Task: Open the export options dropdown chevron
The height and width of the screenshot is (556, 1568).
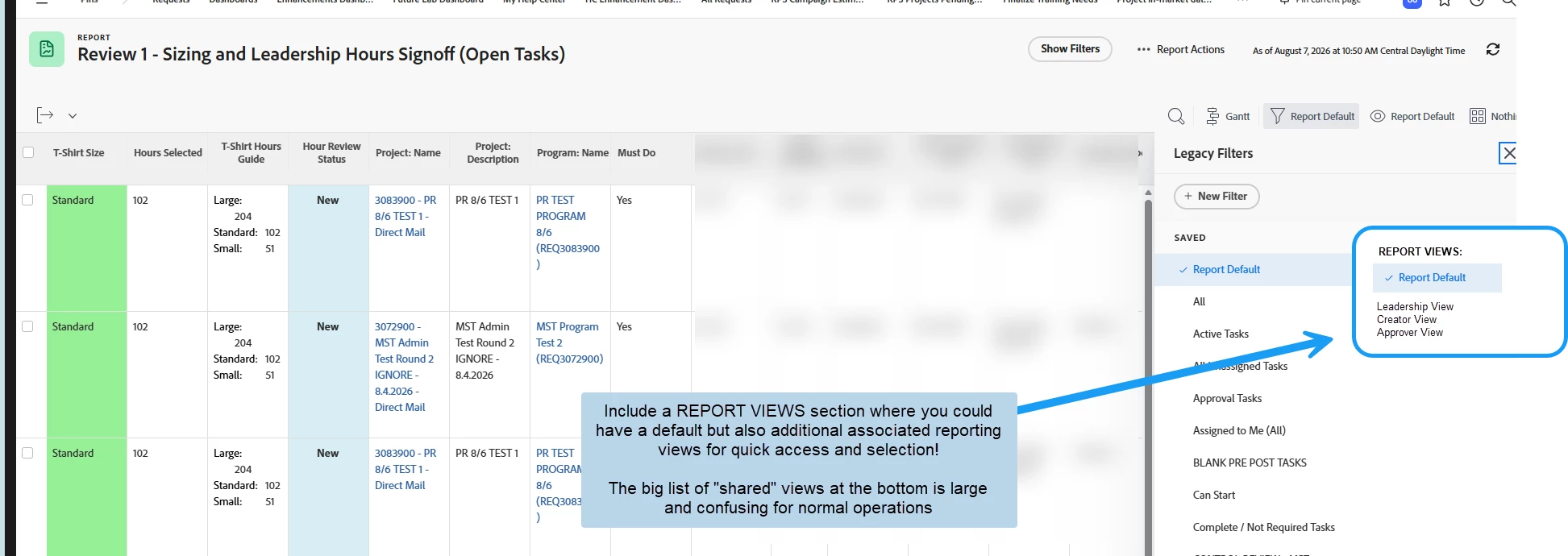Action: pyautogui.click(x=73, y=116)
